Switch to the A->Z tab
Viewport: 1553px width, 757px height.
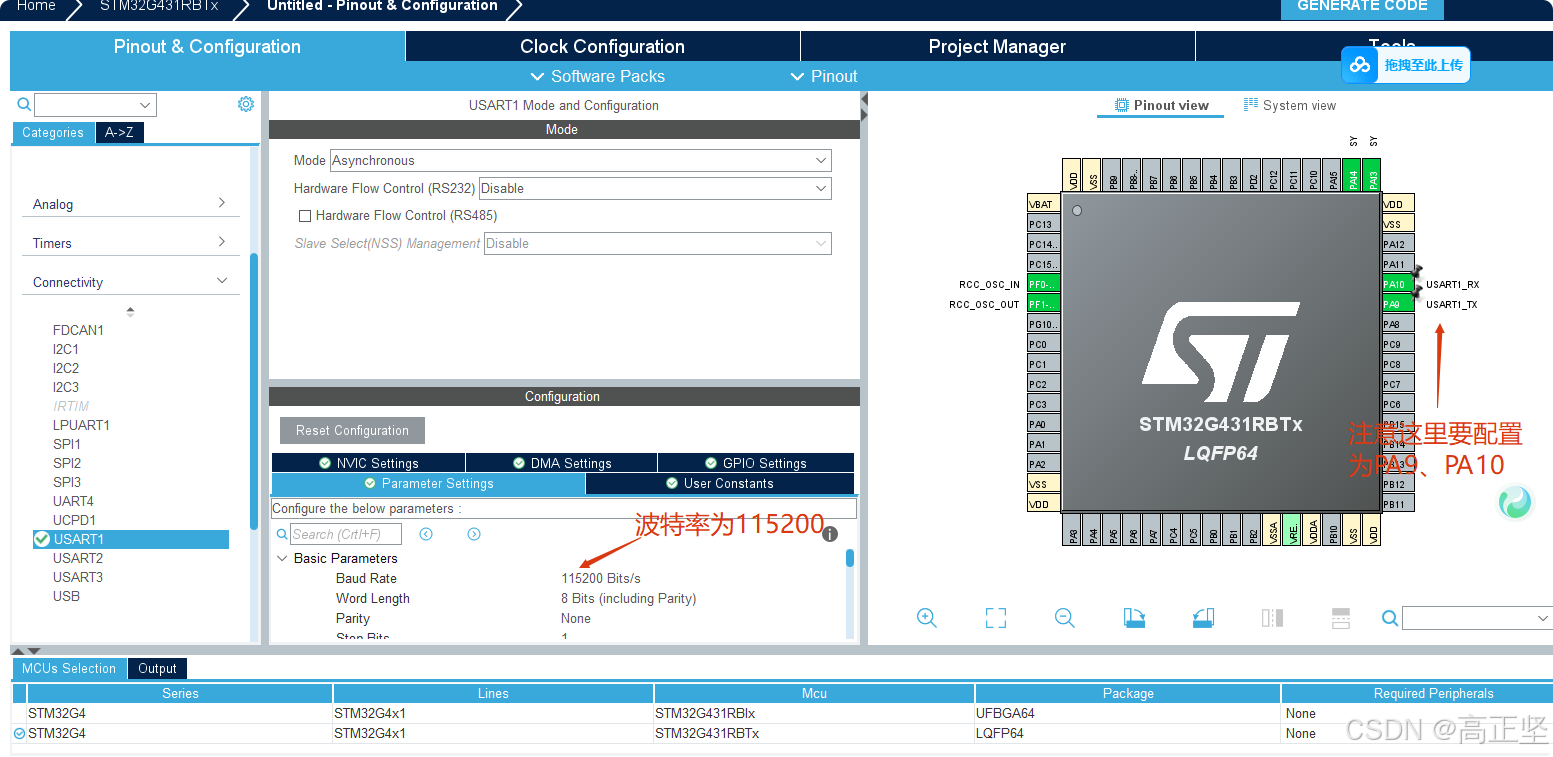tap(120, 132)
